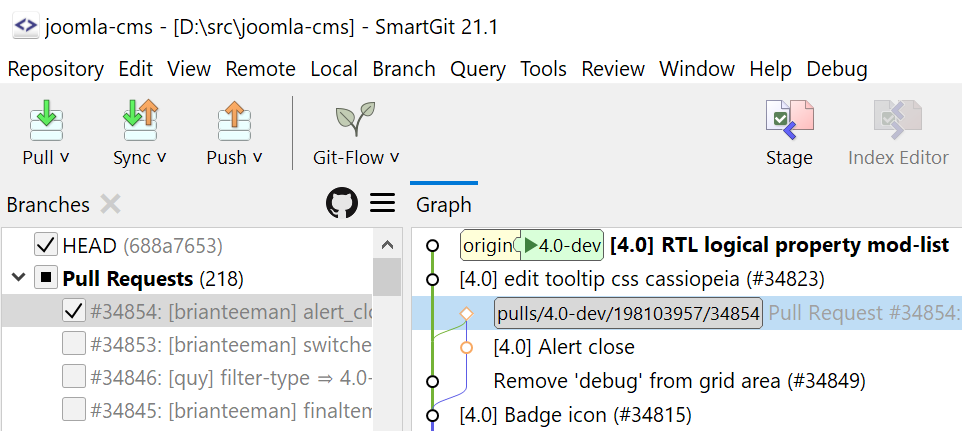This screenshot has width=962, height=431.
Task: Open the Pull dropdown arrow
Action: pos(65,157)
